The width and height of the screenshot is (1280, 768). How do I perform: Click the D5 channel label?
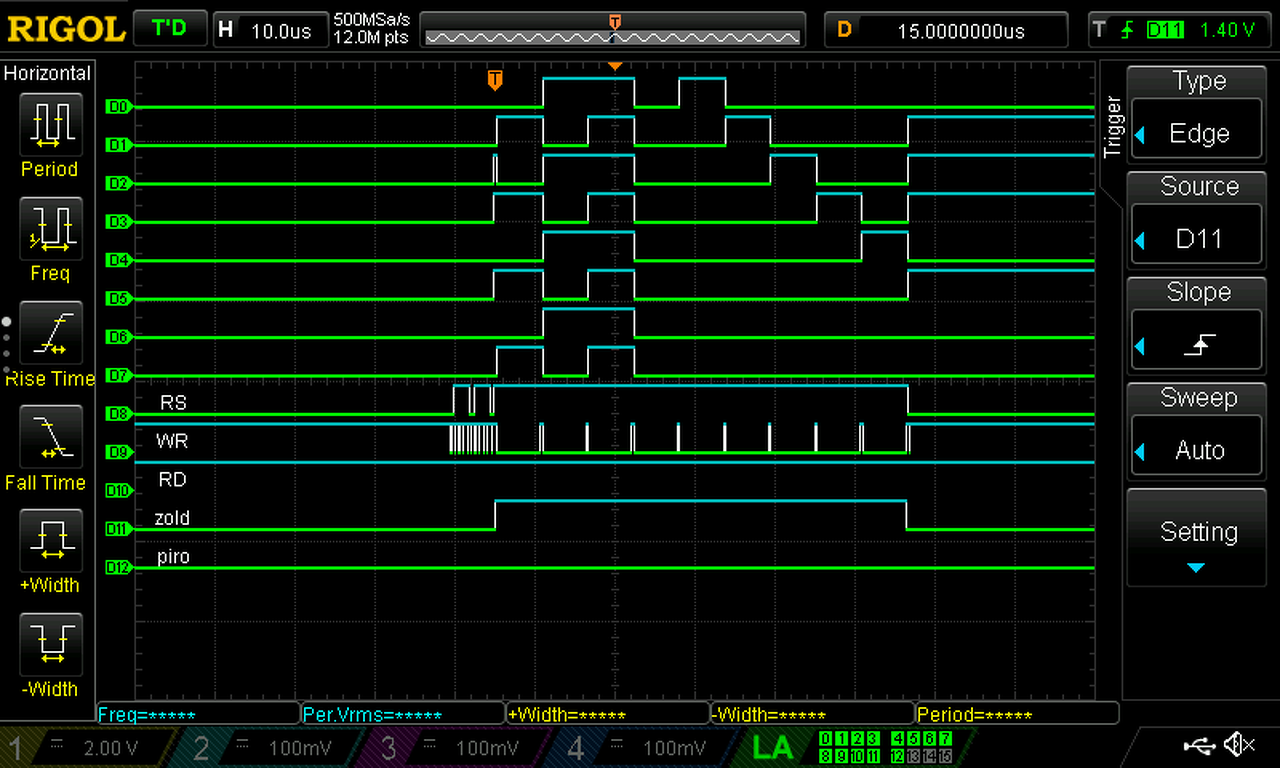117,298
